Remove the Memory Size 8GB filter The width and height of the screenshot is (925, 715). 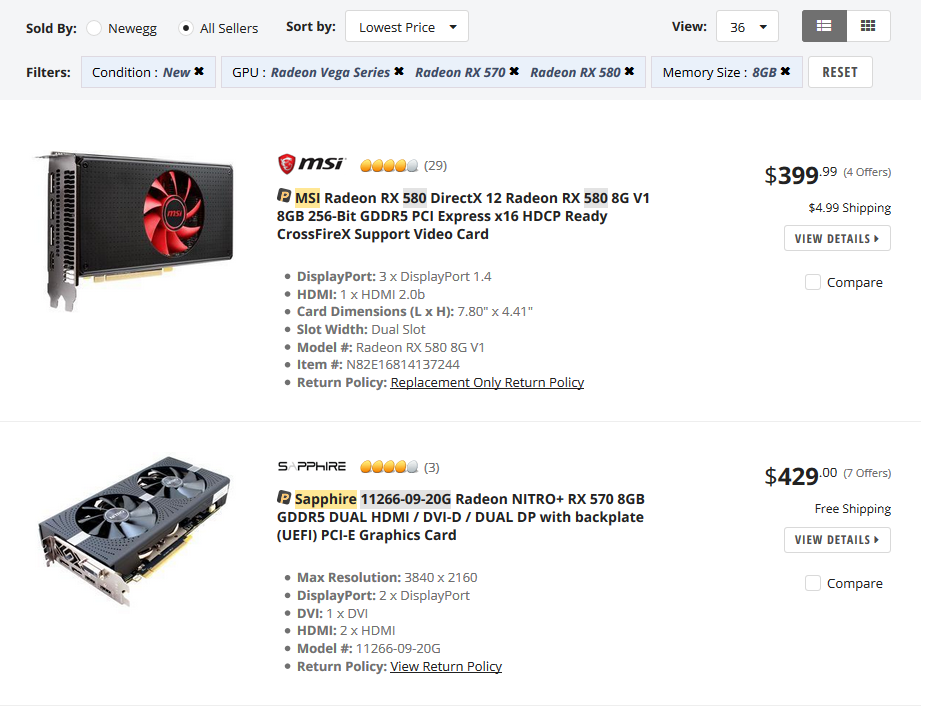(x=786, y=72)
